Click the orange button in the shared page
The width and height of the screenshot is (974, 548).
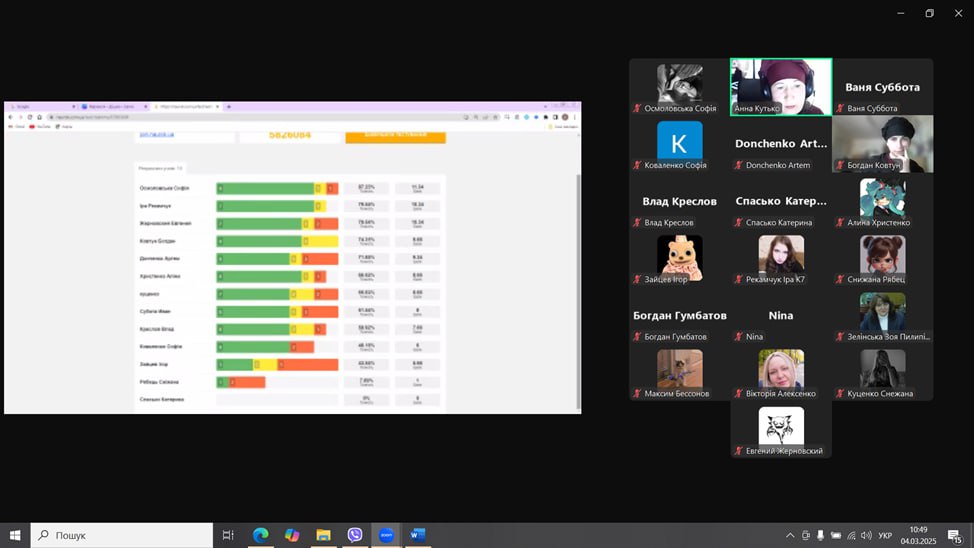pos(395,134)
